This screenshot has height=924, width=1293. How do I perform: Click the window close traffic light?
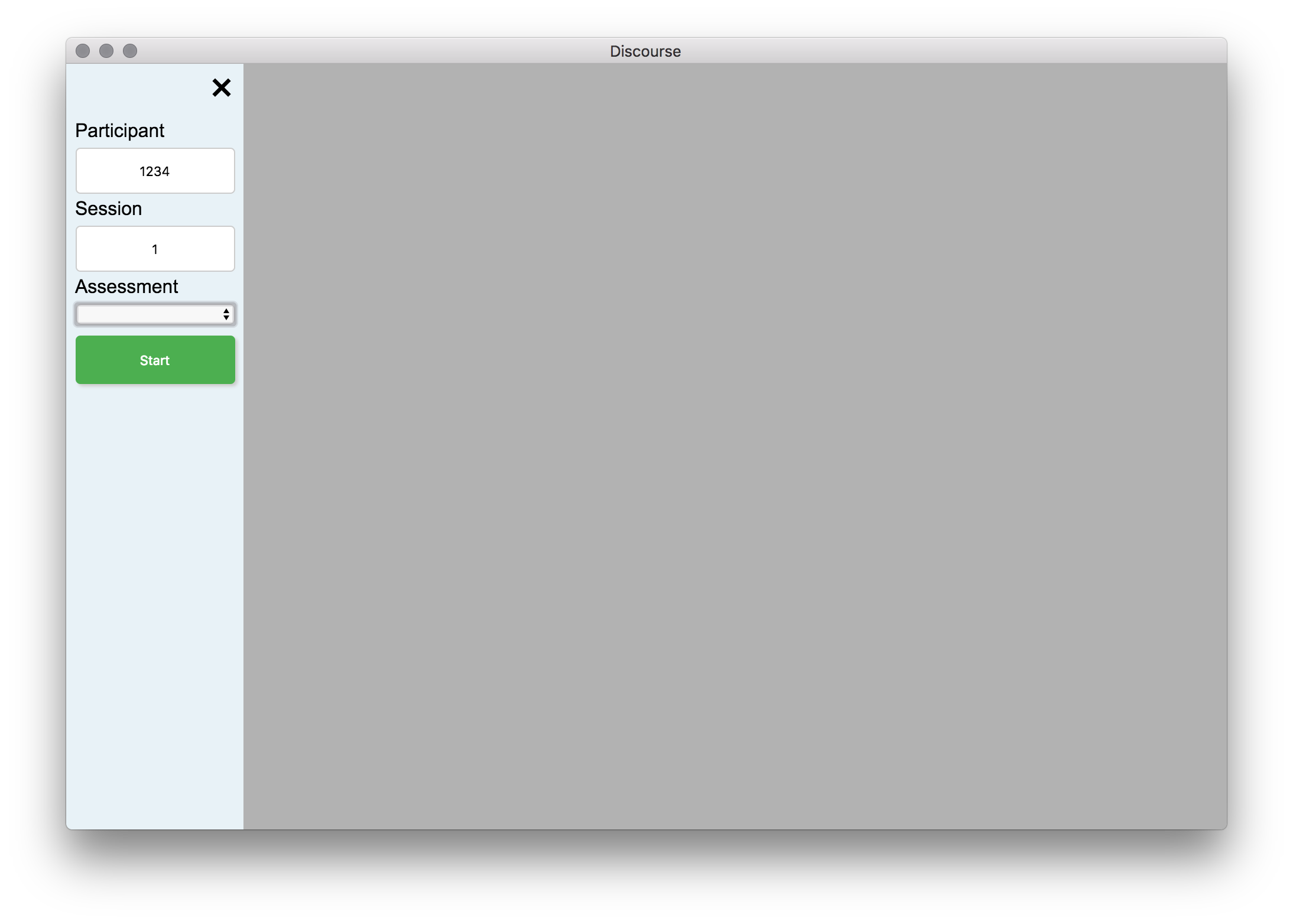[83, 51]
